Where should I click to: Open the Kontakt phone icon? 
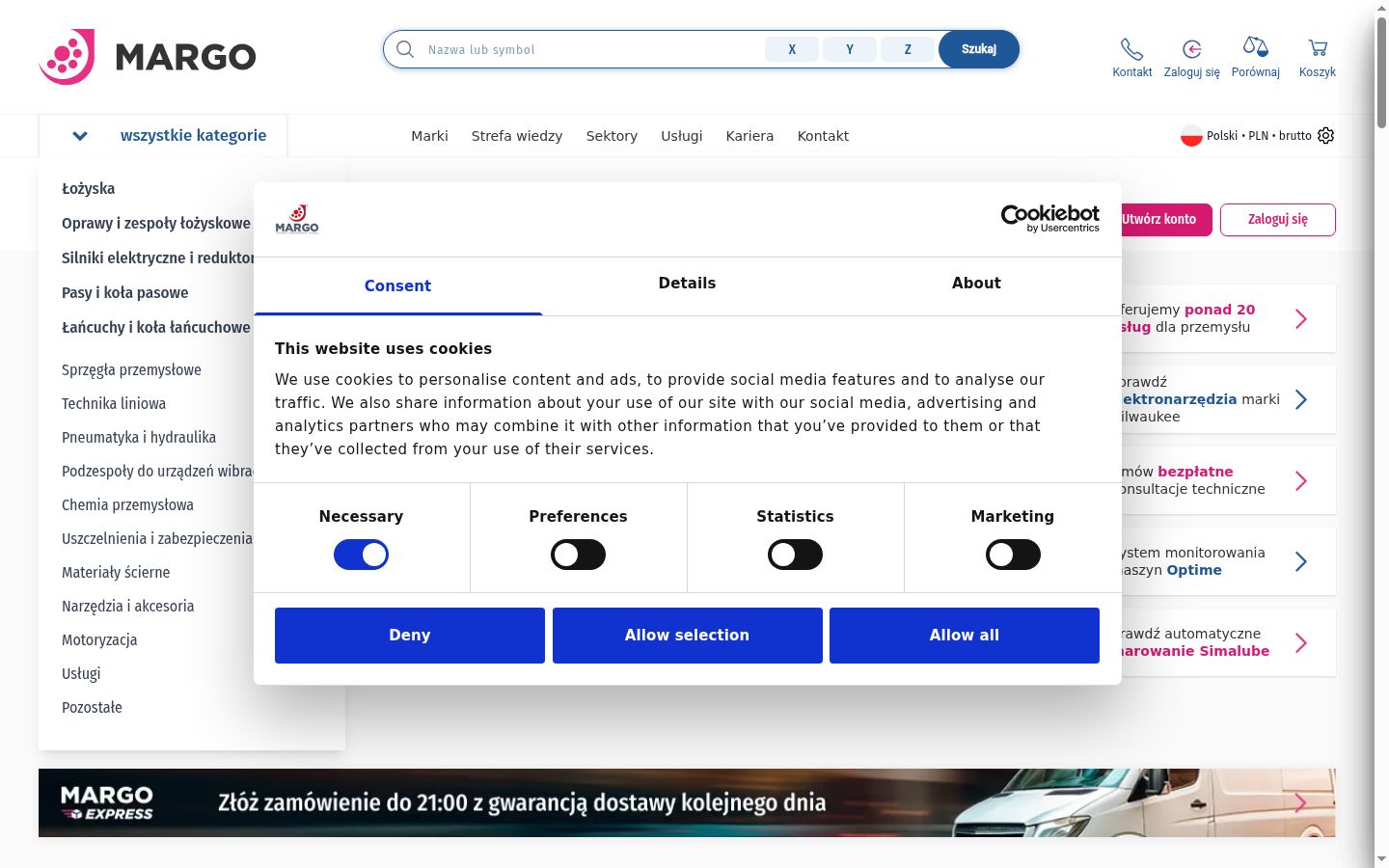(x=1131, y=49)
